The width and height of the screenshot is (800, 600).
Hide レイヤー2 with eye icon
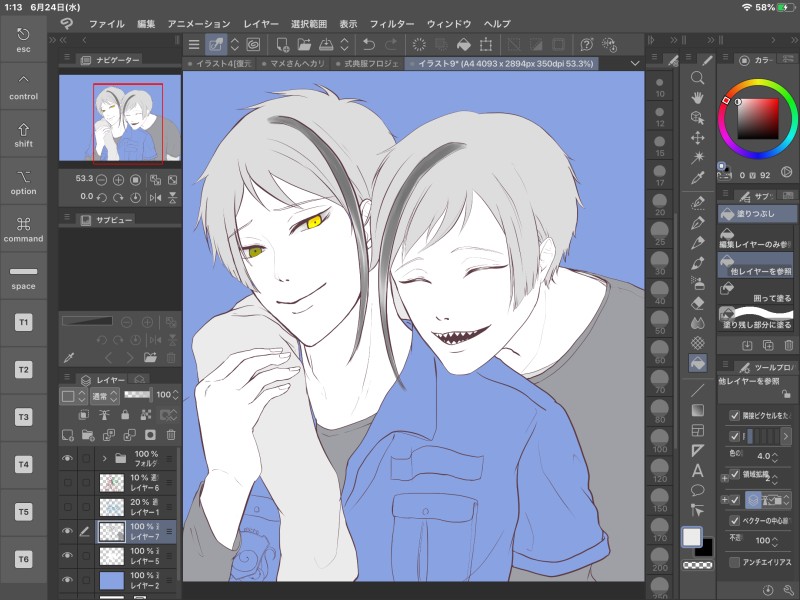tap(67, 580)
